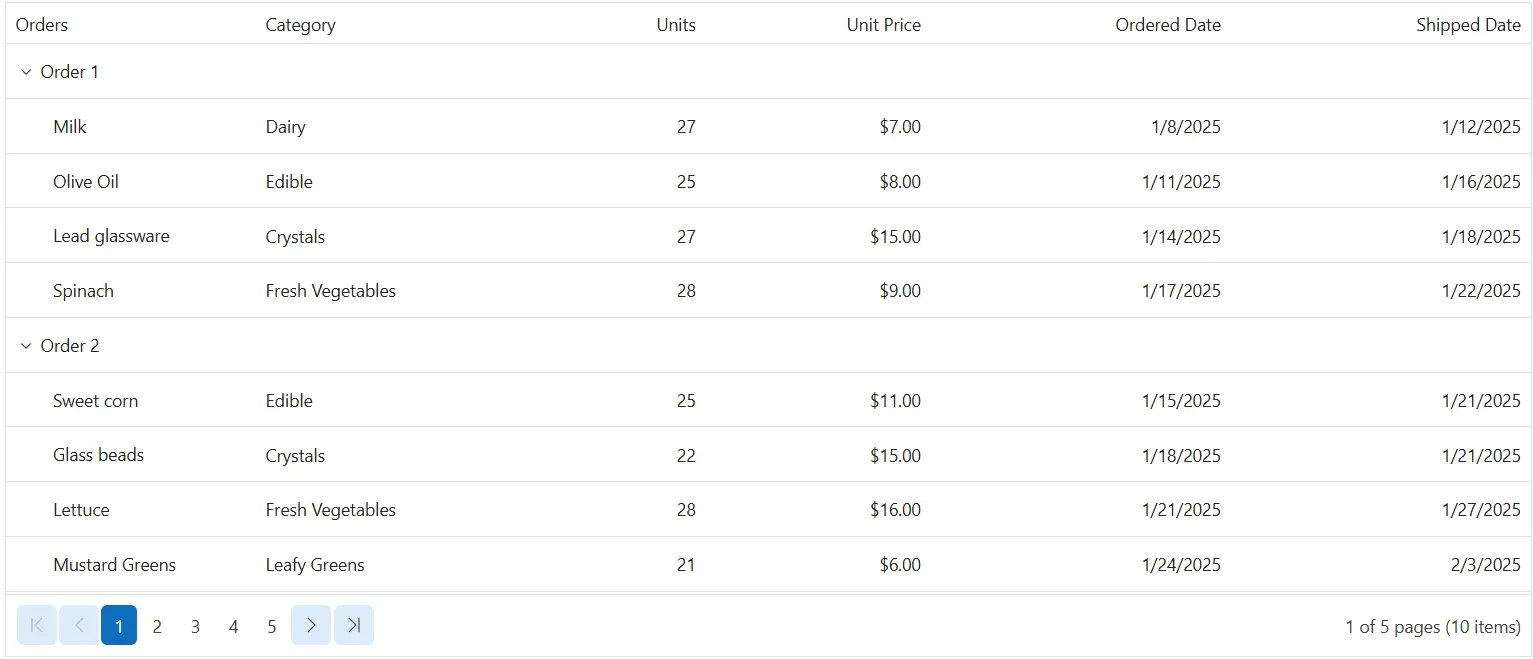Go to next page arrow icon

pos(311,626)
